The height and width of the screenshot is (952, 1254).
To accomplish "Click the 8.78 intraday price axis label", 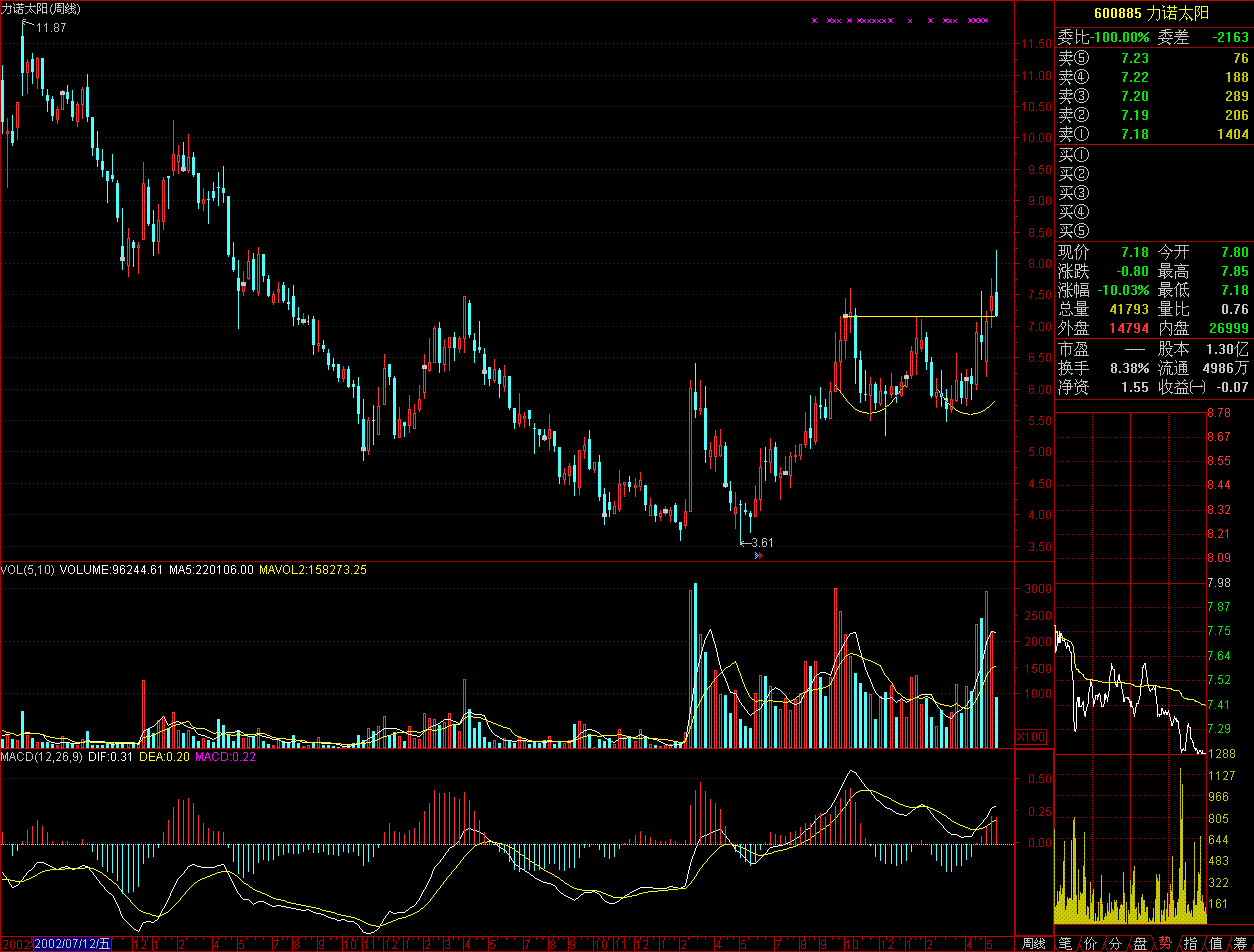I will pos(1218,412).
